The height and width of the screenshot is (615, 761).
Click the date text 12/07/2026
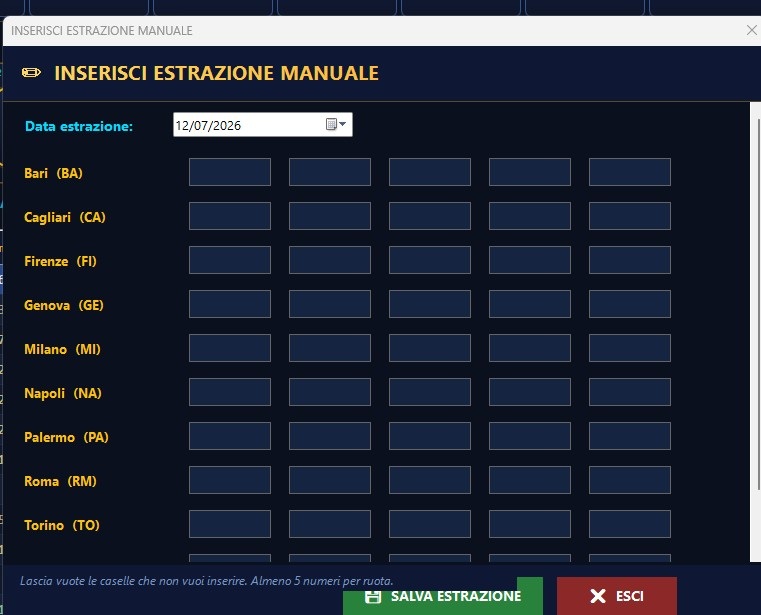(208, 126)
